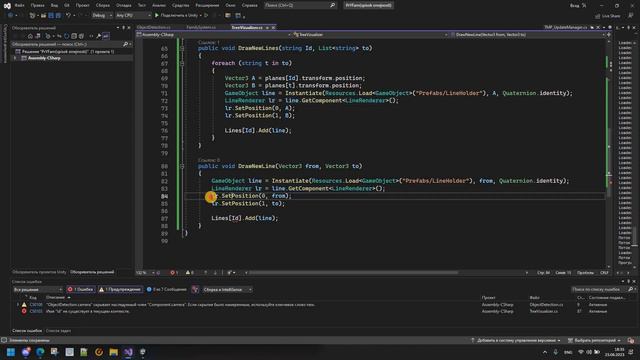Open Windows Start menu
Screen dimensions: 640x360
(11, 352)
